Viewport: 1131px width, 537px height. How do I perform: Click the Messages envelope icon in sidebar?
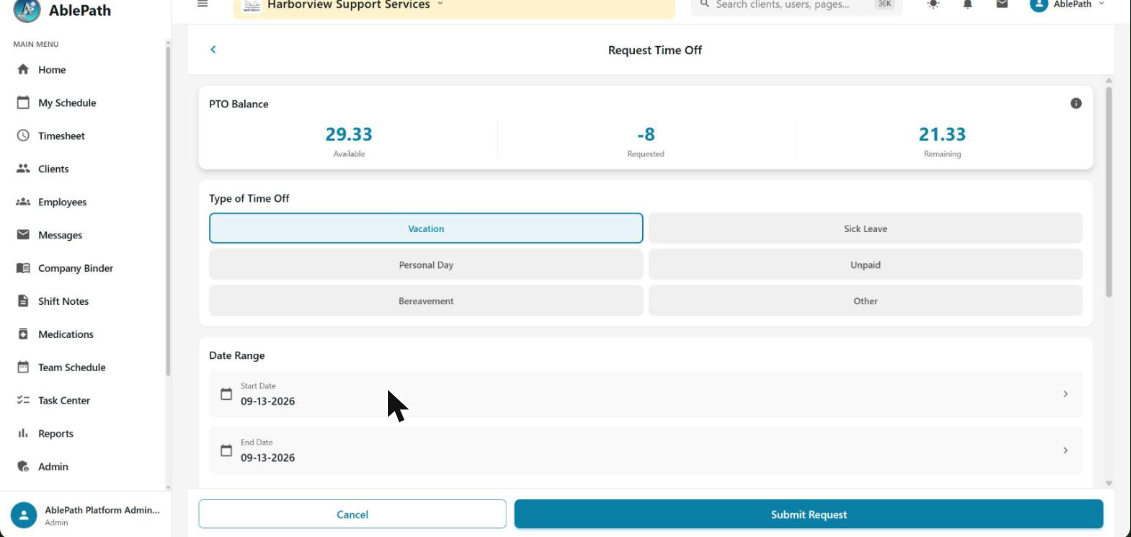click(23, 235)
